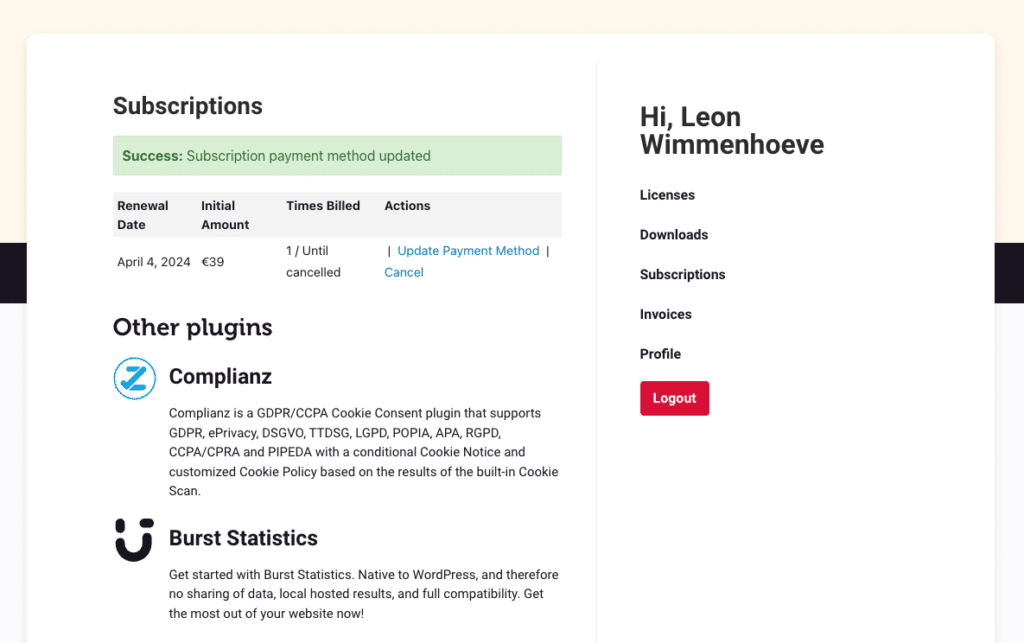This screenshot has height=643, width=1024.
Task: Click the 'Other plugins' heading
Action: coord(192,327)
